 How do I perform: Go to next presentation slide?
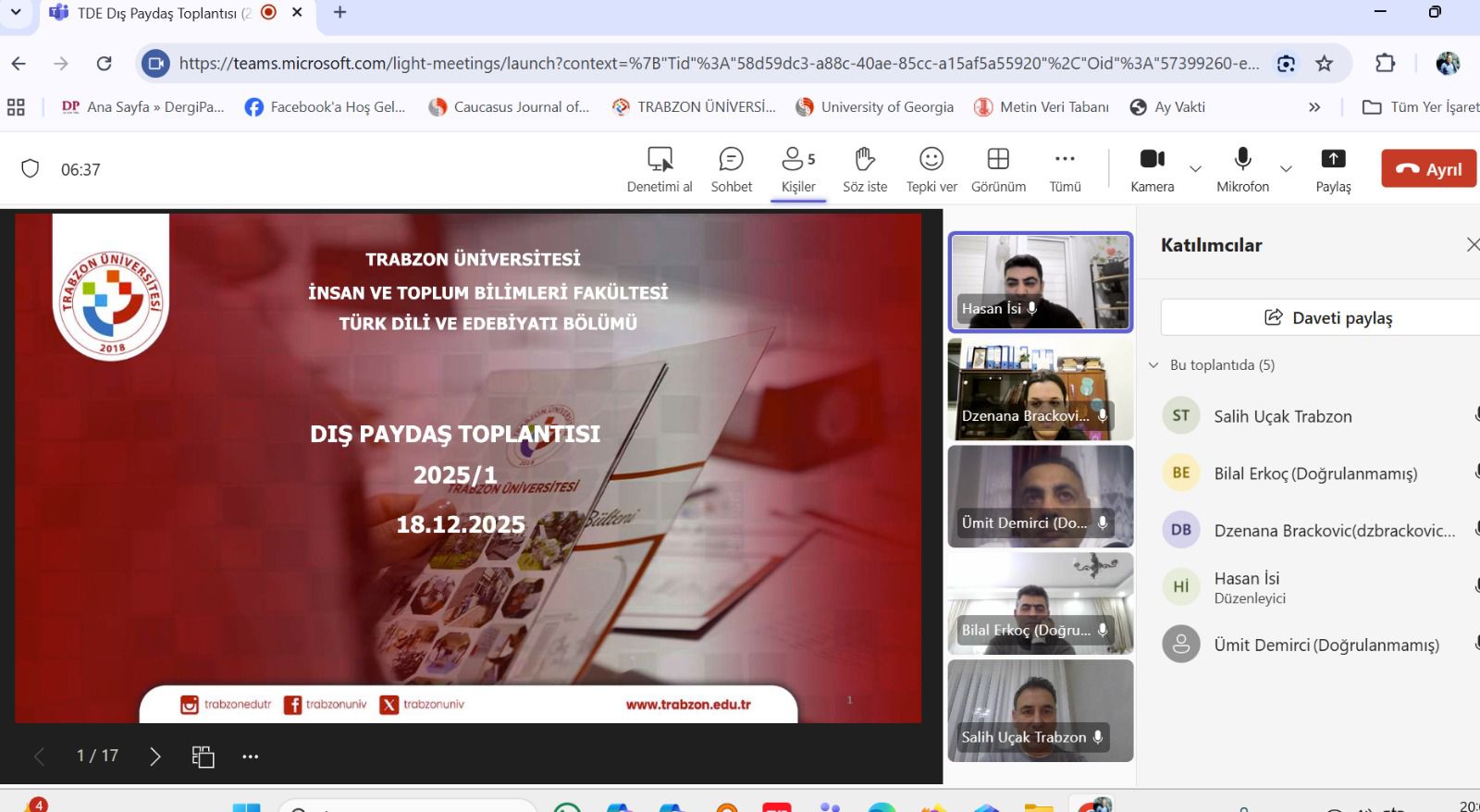tap(154, 757)
